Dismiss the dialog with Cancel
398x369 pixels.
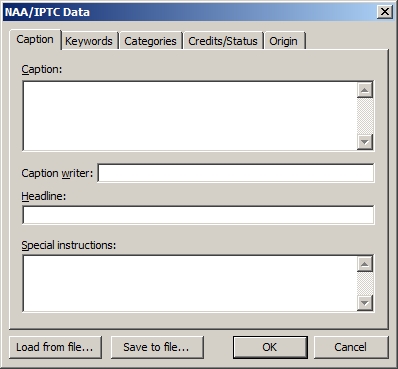351,347
